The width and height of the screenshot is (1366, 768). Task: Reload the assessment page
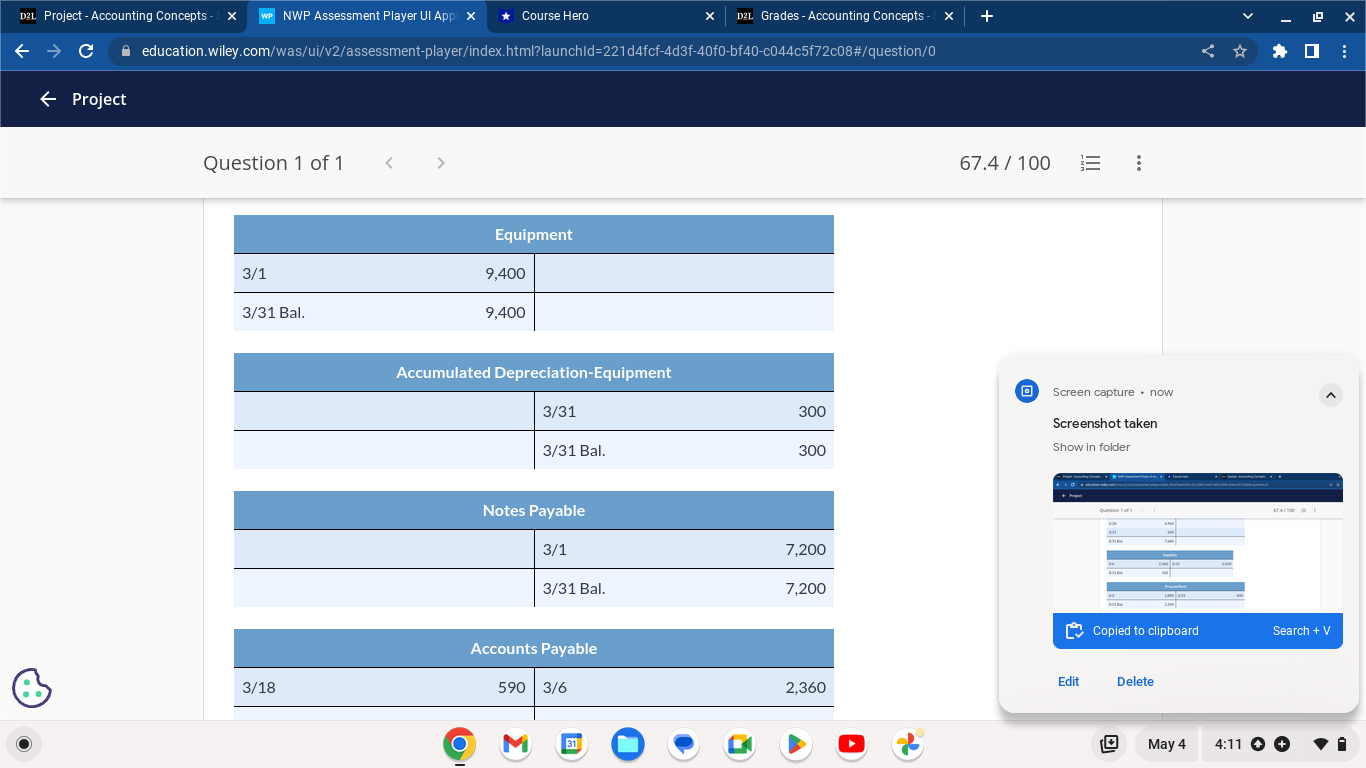(85, 51)
